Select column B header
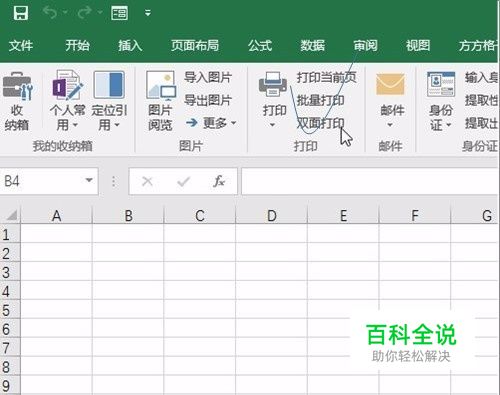This screenshot has height=395, width=500. coord(128,215)
